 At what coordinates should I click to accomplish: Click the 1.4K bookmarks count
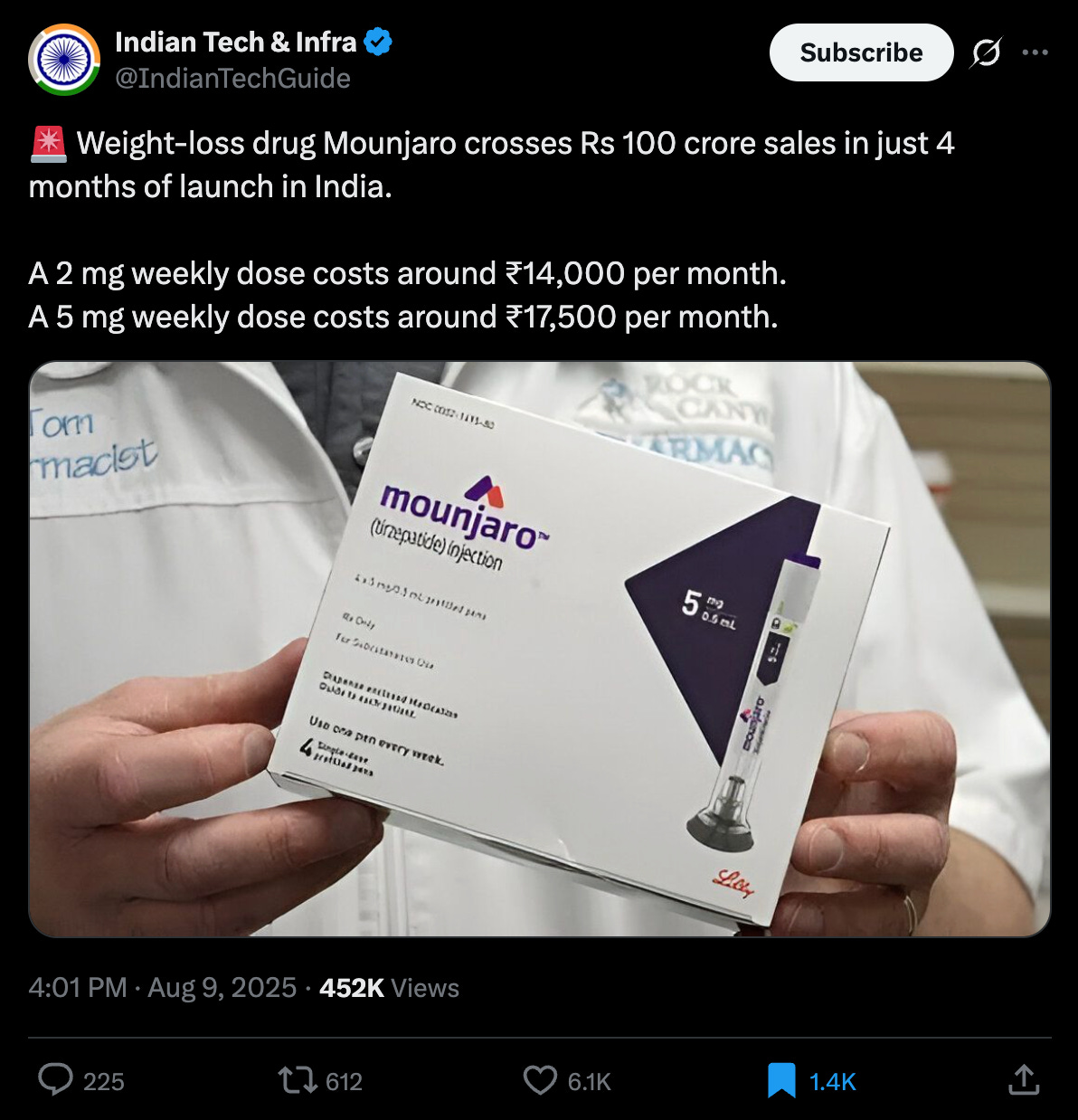pyautogui.click(x=832, y=1082)
